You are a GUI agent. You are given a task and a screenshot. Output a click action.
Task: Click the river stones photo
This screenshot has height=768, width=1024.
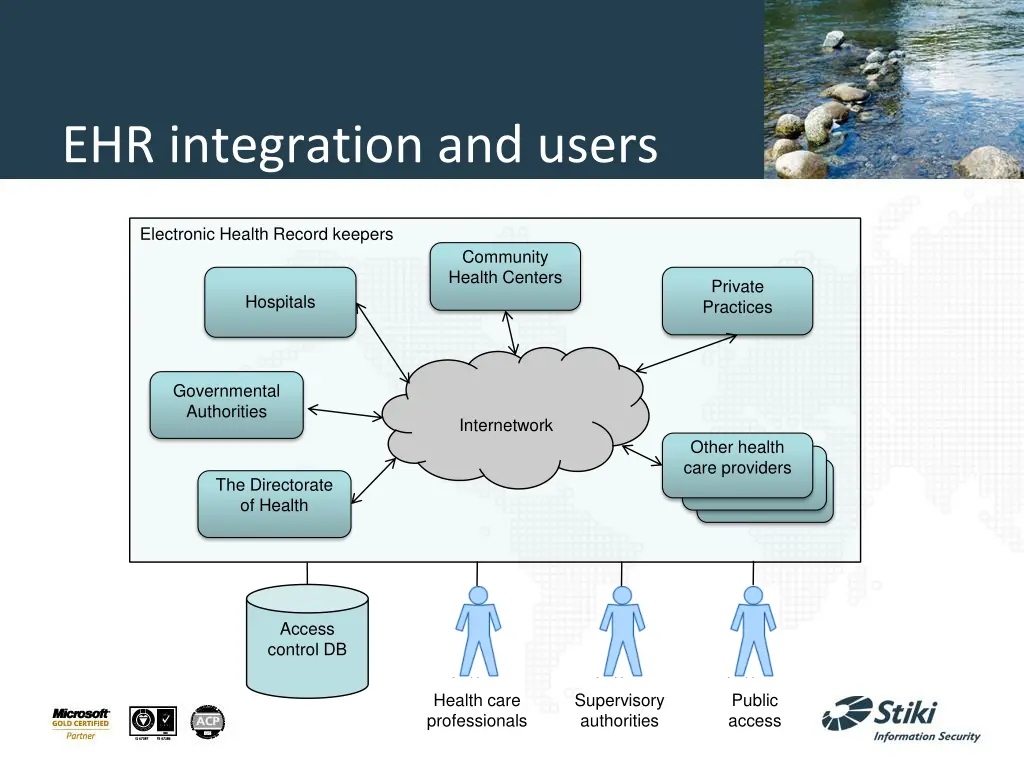pyautogui.click(x=893, y=89)
